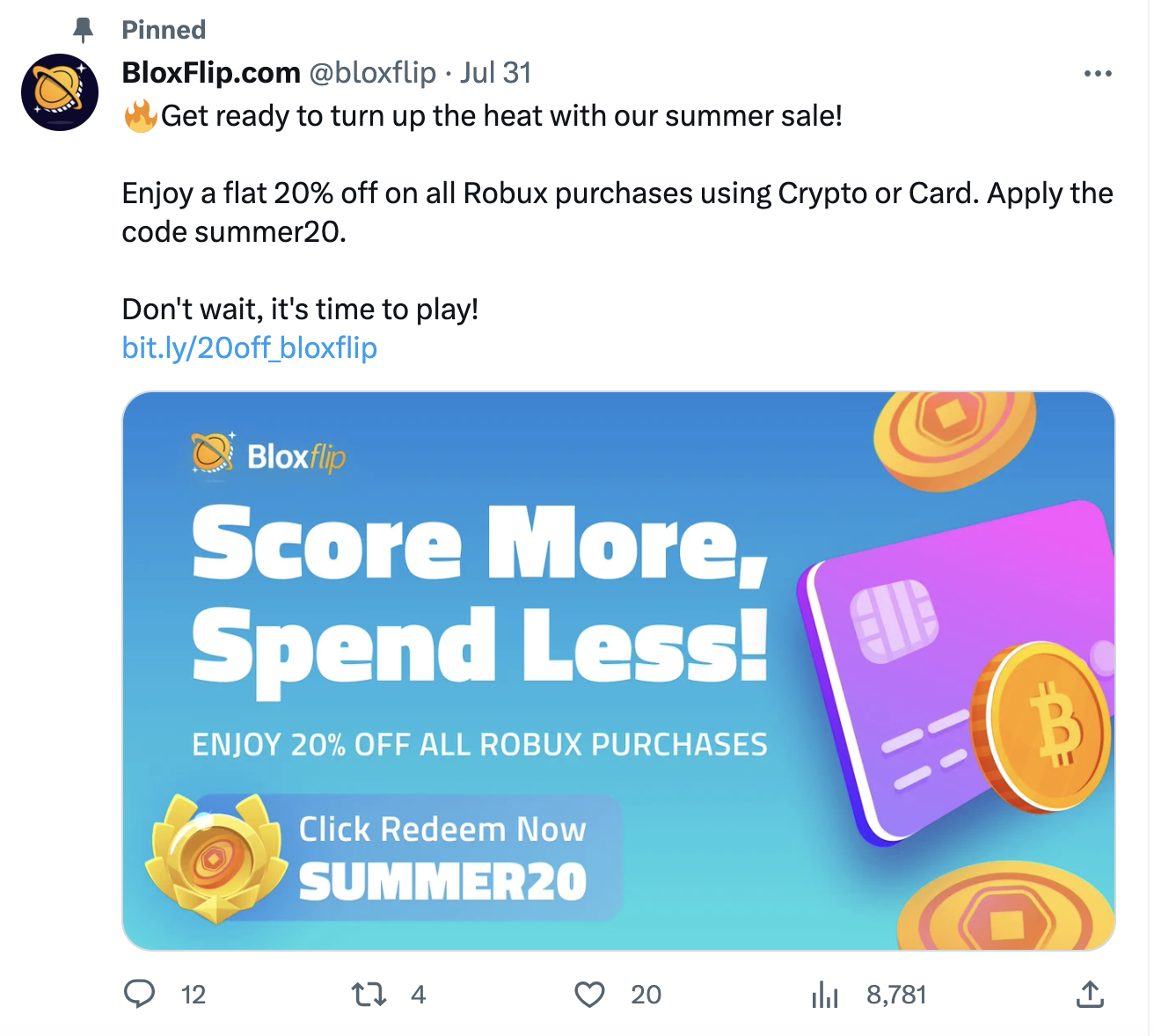Open the BloxFlip.com display name
1154x1036 pixels.
pyautogui.click(x=211, y=72)
